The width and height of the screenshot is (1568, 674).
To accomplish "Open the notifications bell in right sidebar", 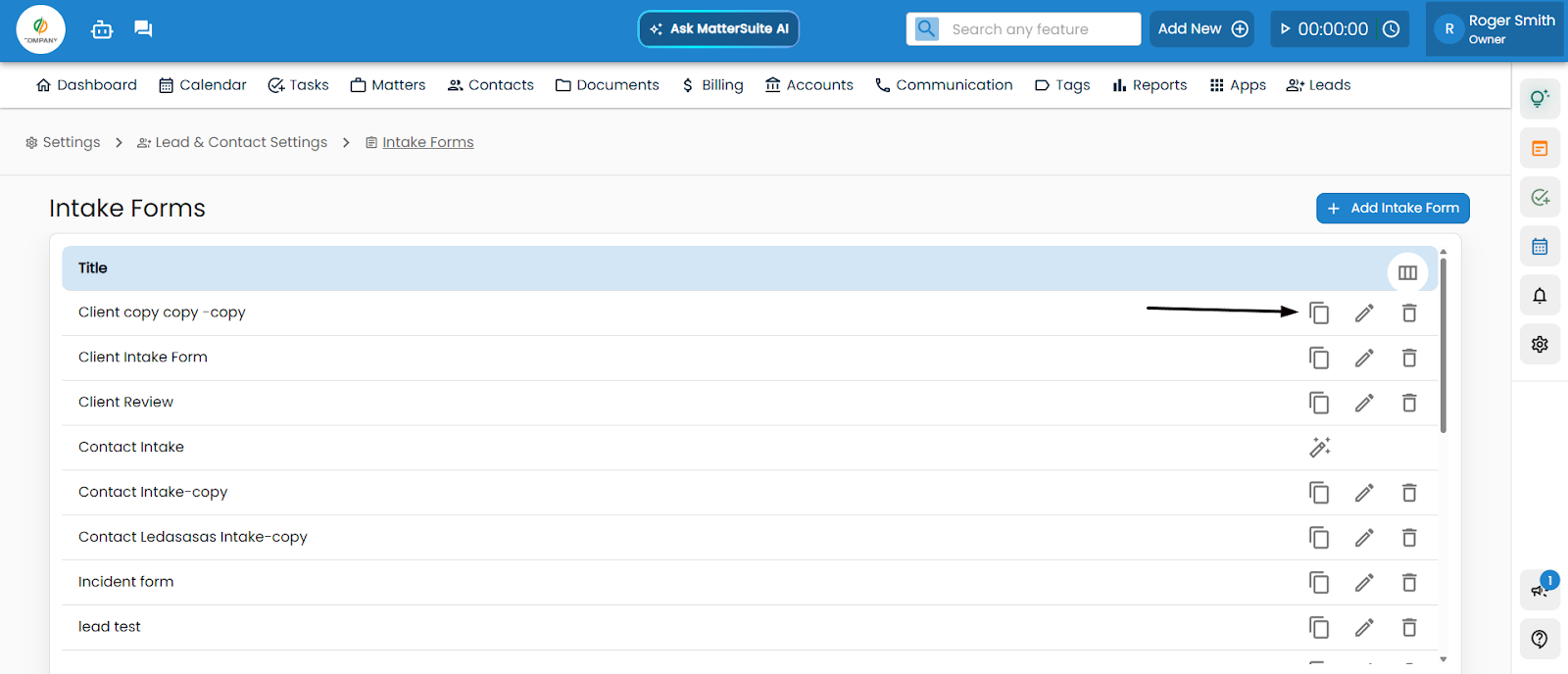I will click(x=1540, y=296).
